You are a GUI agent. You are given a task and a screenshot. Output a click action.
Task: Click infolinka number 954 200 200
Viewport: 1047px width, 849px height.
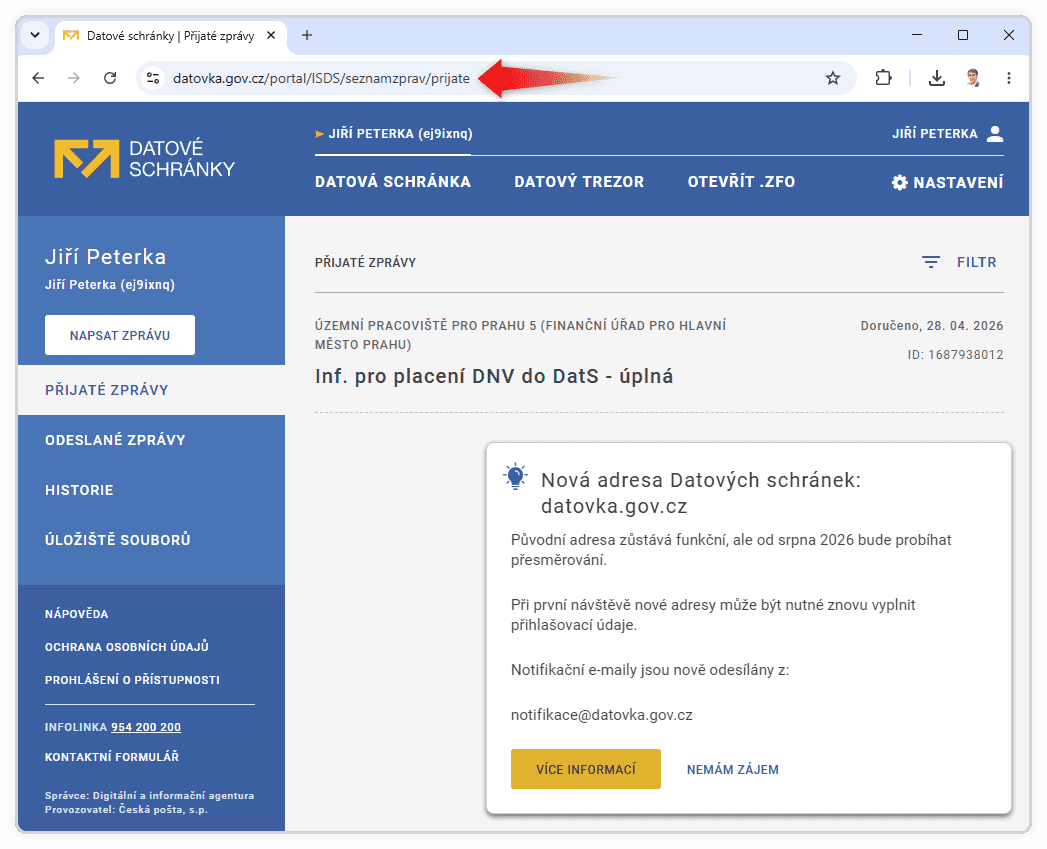(x=146, y=727)
